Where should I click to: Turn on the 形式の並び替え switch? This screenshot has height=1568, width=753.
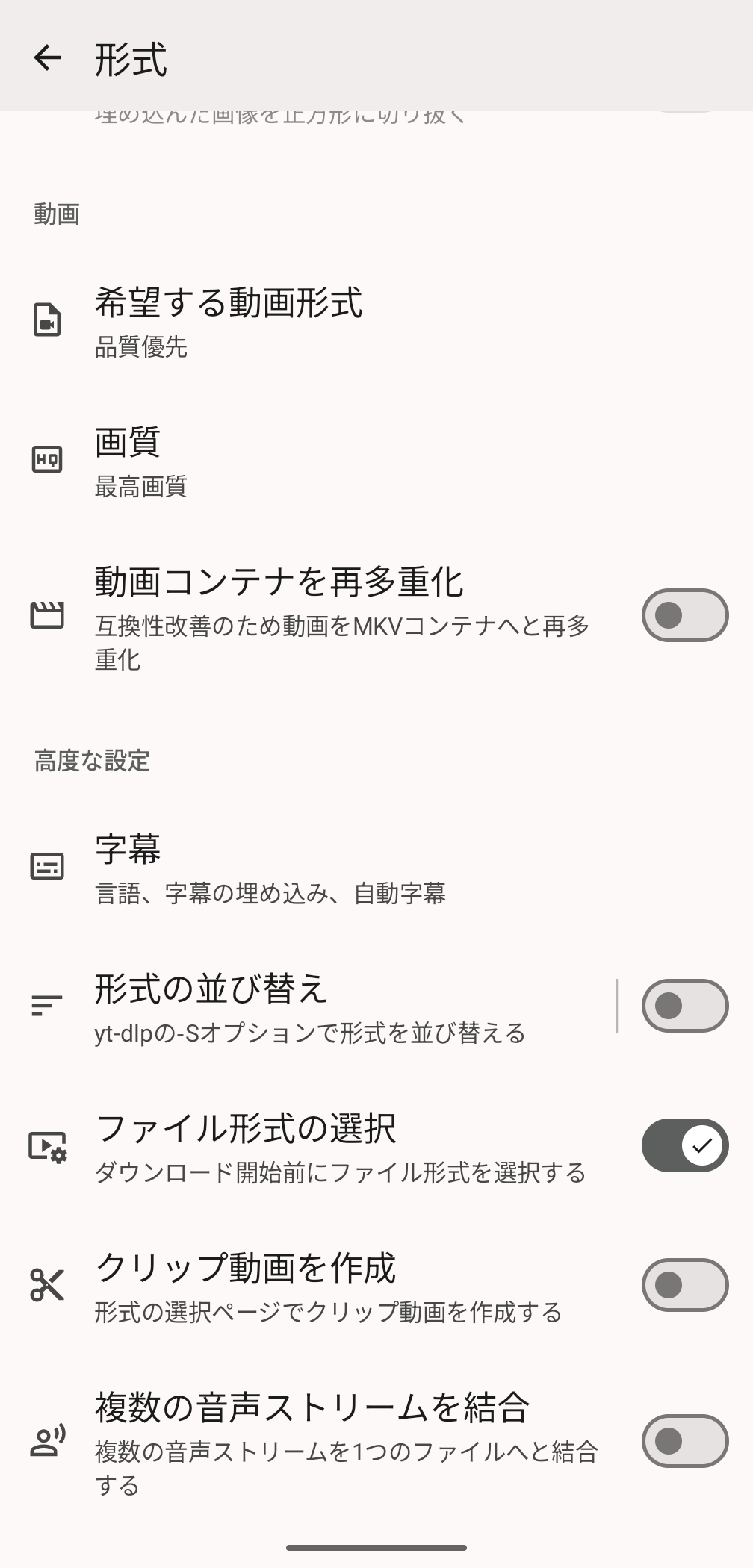pyautogui.click(x=684, y=1006)
